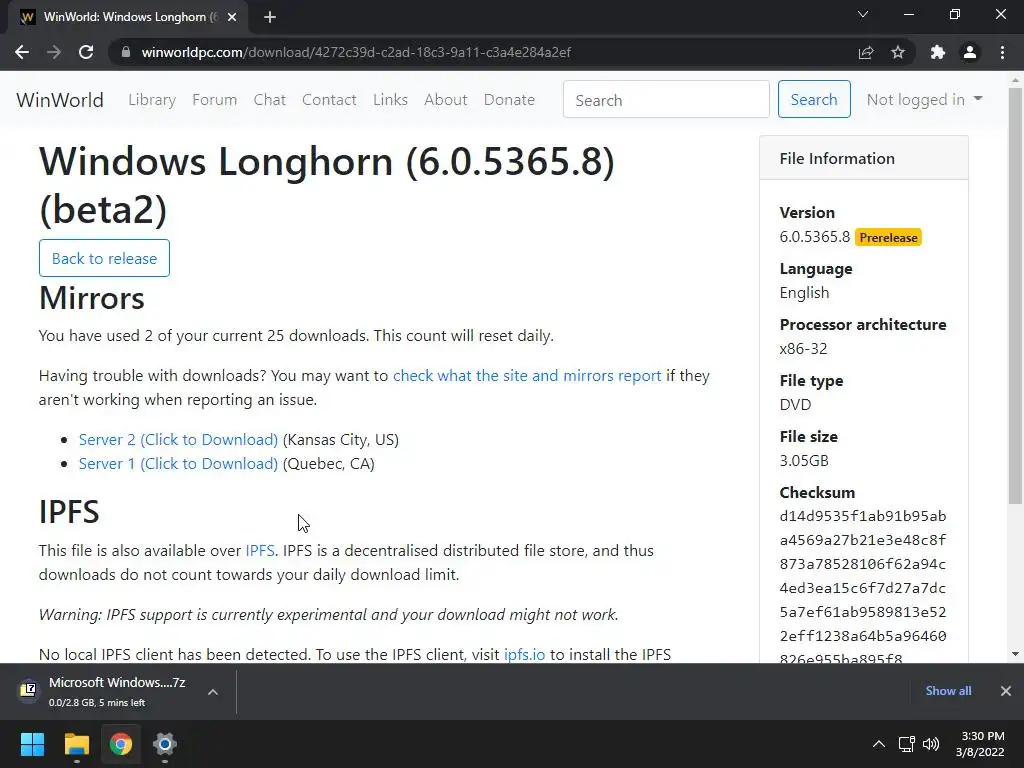The width and height of the screenshot is (1024, 768).
Task: Click the File size value 3.05GB
Action: (804, 460)
